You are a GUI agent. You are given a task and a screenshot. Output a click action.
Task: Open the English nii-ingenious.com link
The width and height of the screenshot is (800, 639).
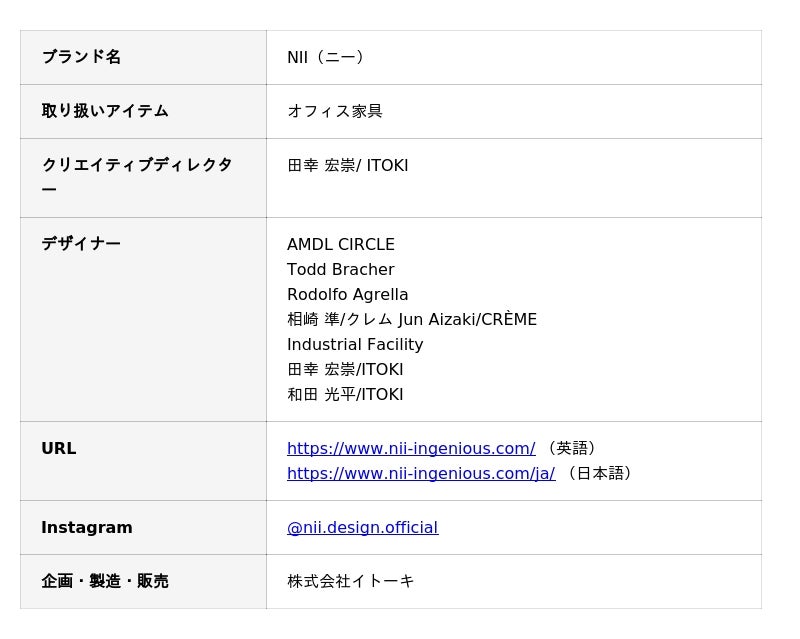tap(410, 448)
